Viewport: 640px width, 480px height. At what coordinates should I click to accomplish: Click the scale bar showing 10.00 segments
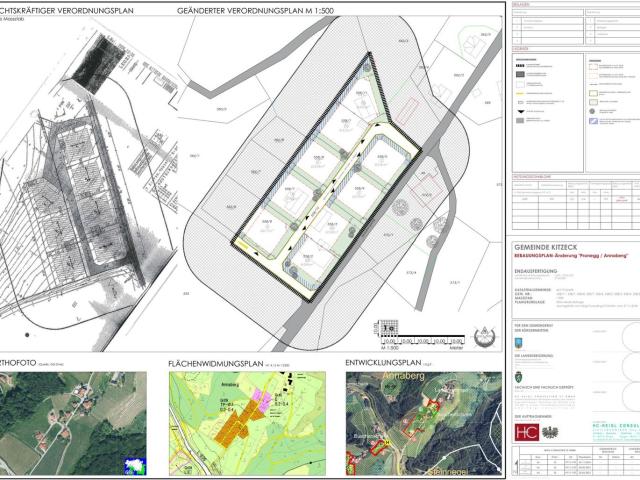422,340
